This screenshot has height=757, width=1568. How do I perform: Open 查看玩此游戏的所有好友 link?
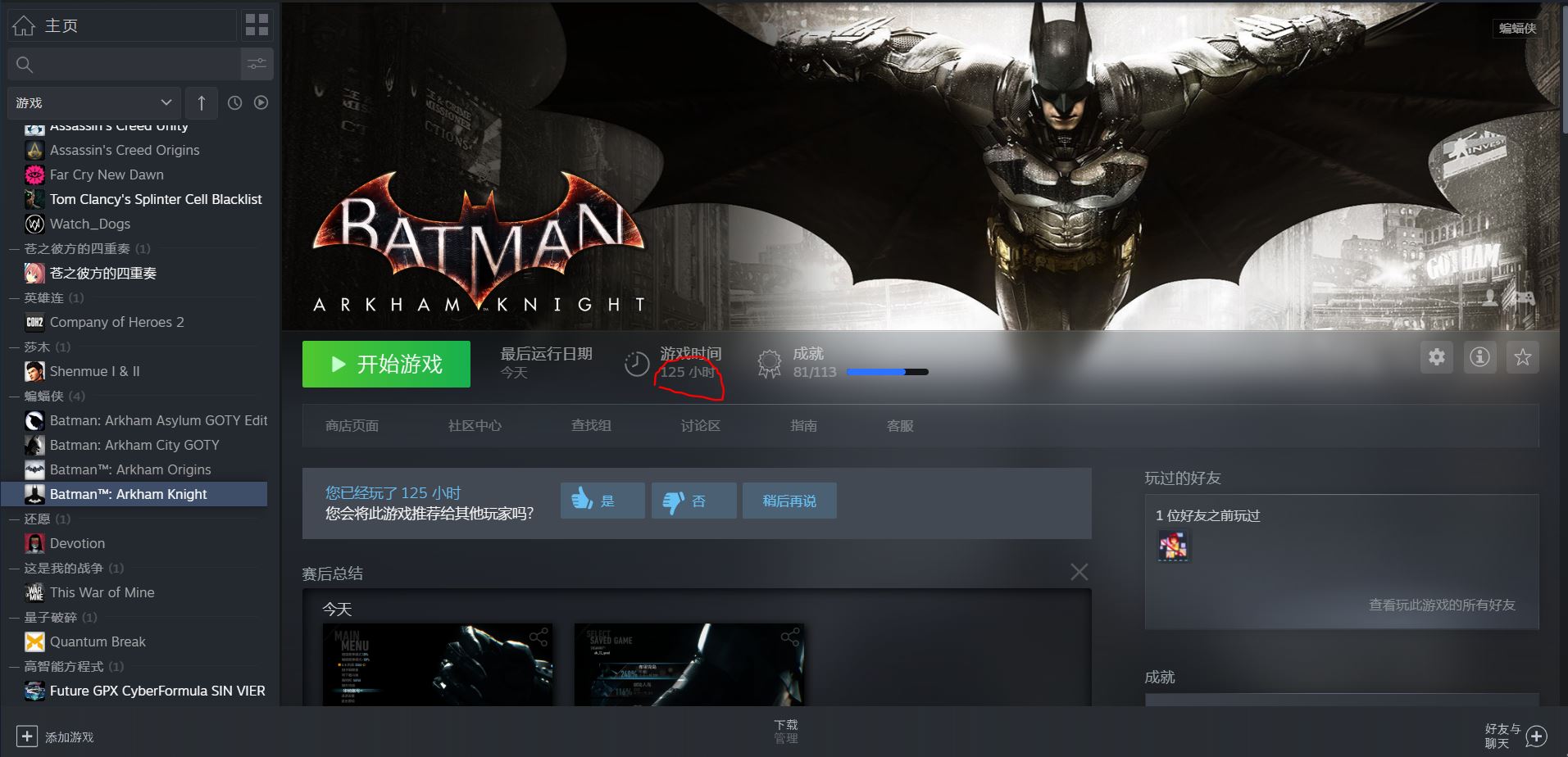point(1442,605)
